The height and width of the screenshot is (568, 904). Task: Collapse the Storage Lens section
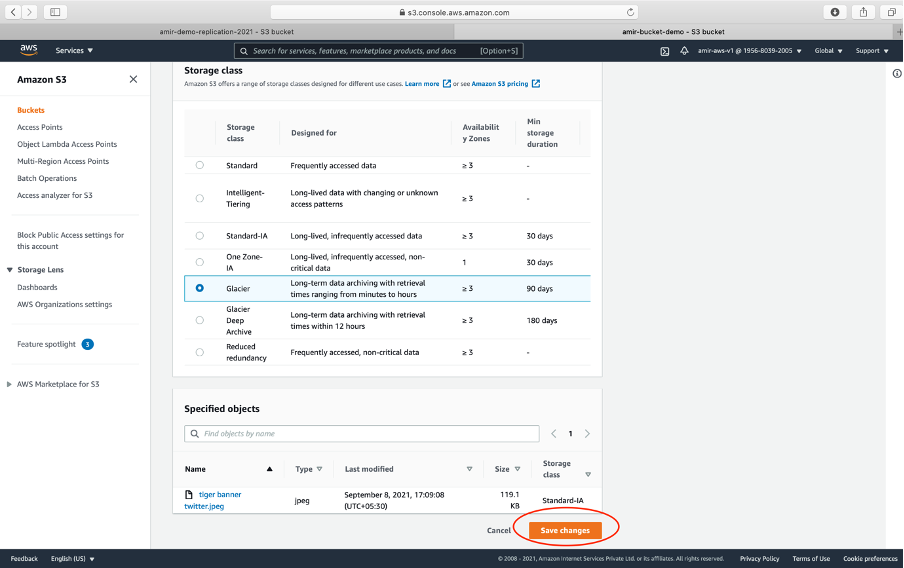(x=9, y=269)
